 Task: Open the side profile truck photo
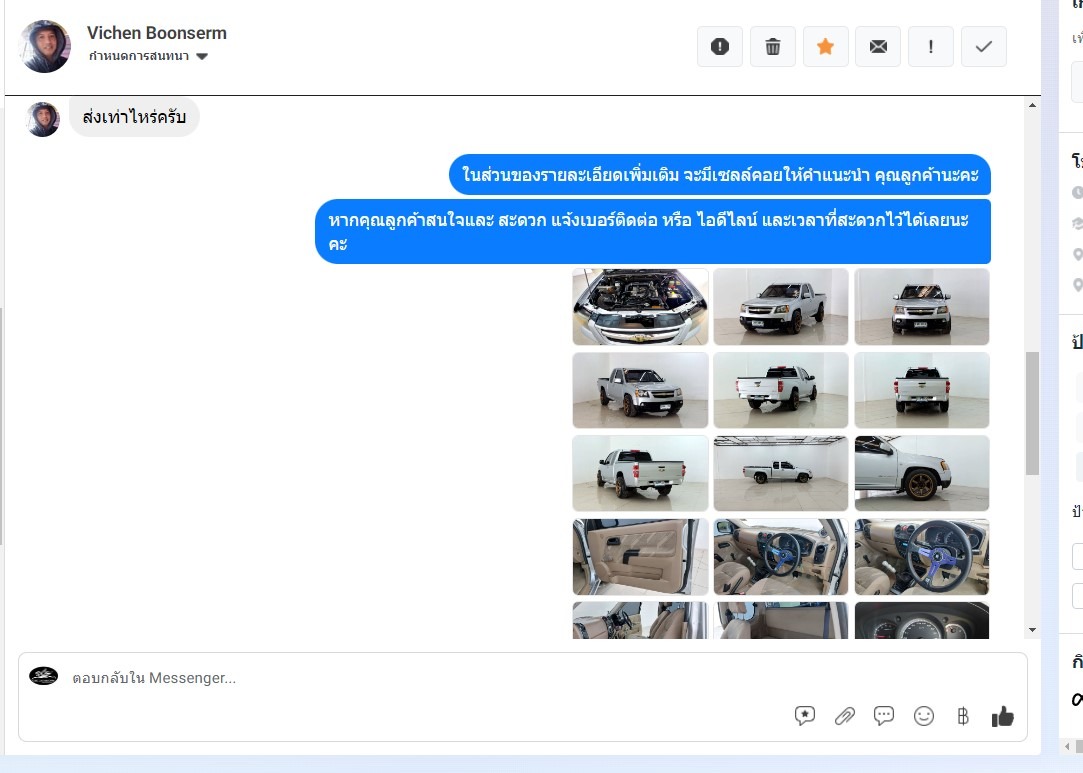[780, 473]
